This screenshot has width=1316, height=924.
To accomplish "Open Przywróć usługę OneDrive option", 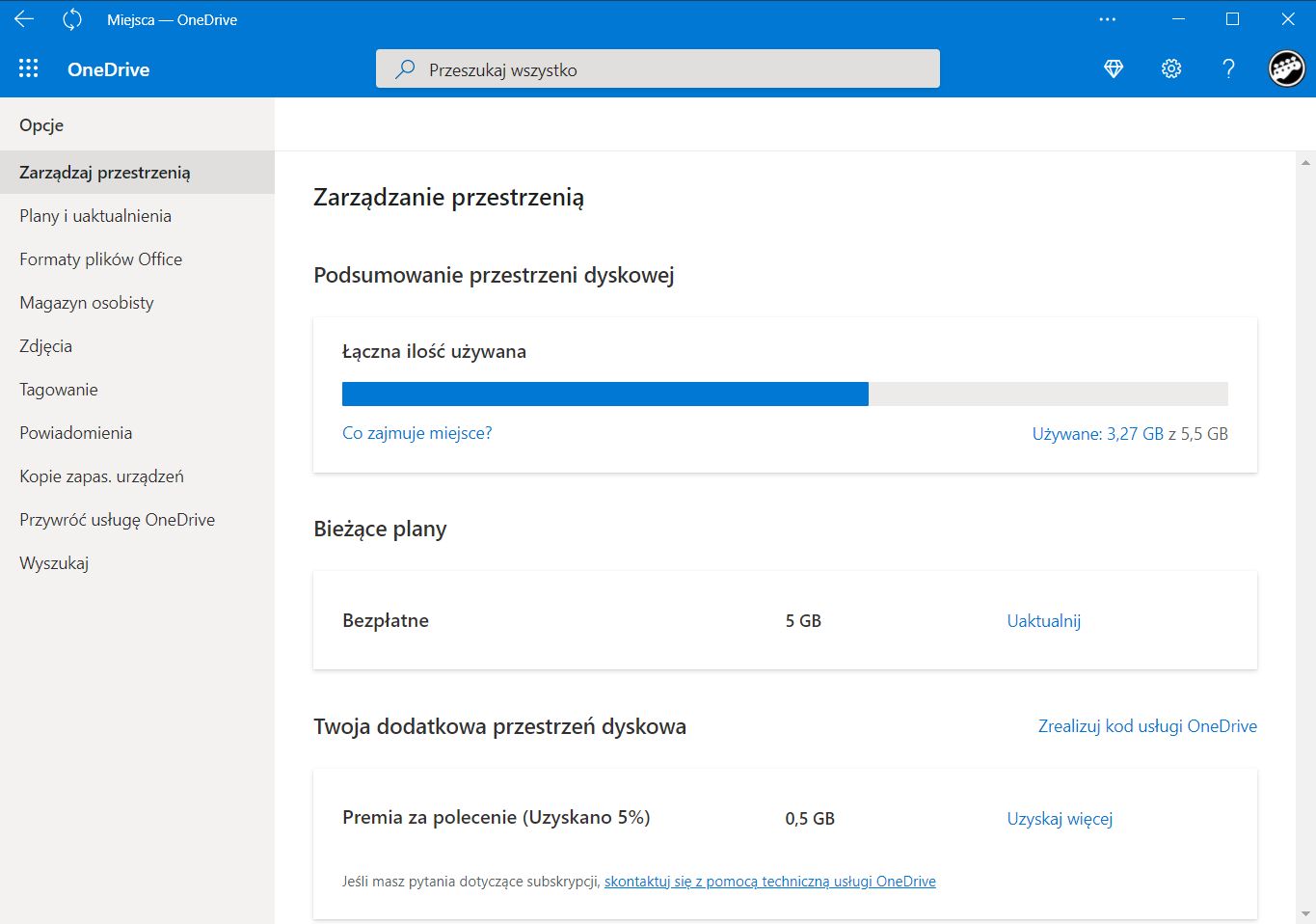I will 117,519.
